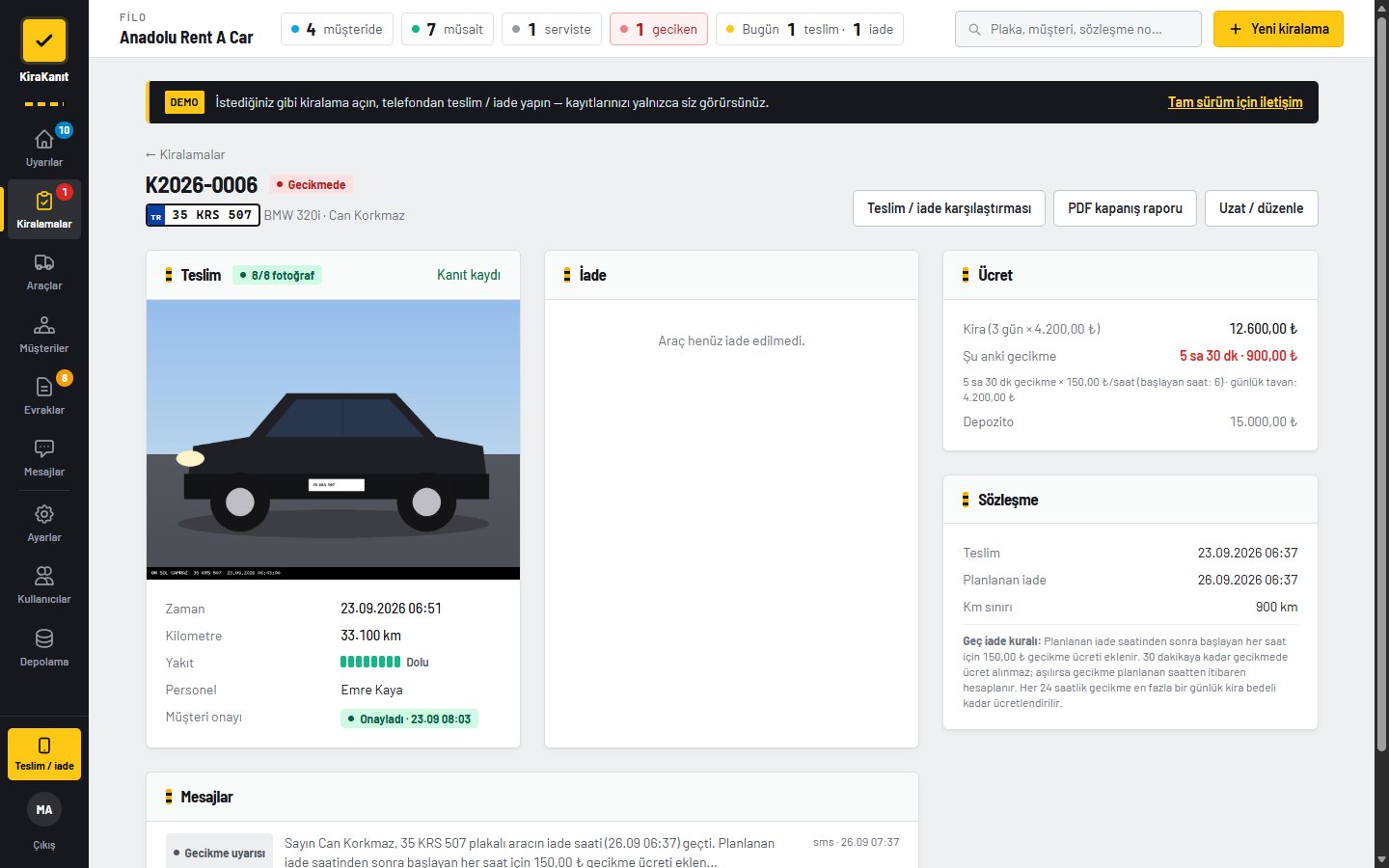Open Bugün teslim / iade chip
Image resolution: width=1389 pixels, height=868 pixels.
[809, 29]
